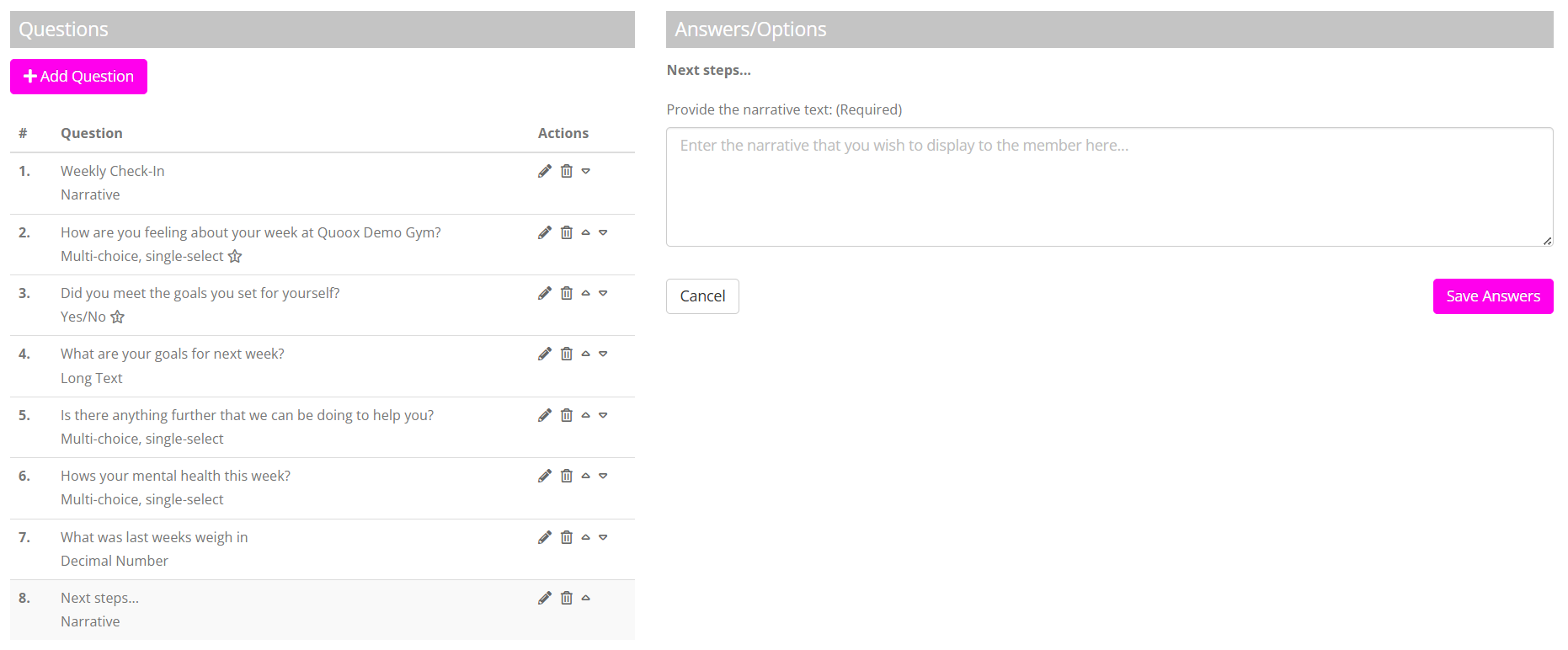Move question 4 down in list
1568x650 pixels.
(603, 354)
